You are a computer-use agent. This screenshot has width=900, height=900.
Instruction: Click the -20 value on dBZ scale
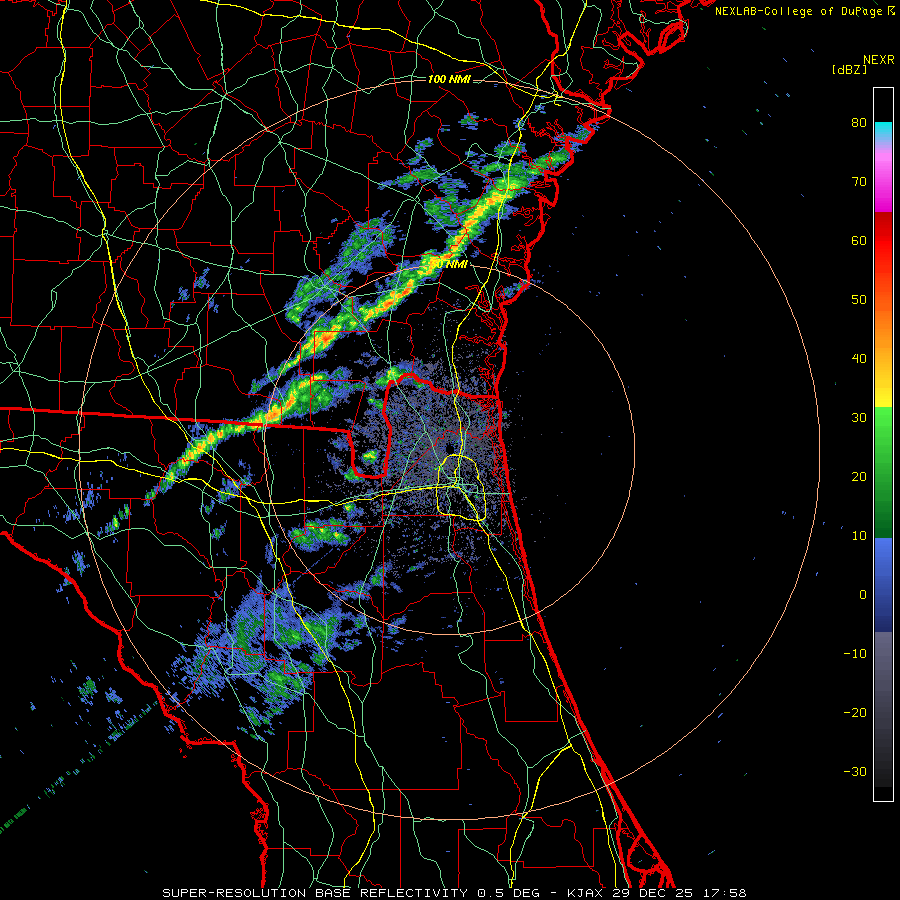[855, 713]
